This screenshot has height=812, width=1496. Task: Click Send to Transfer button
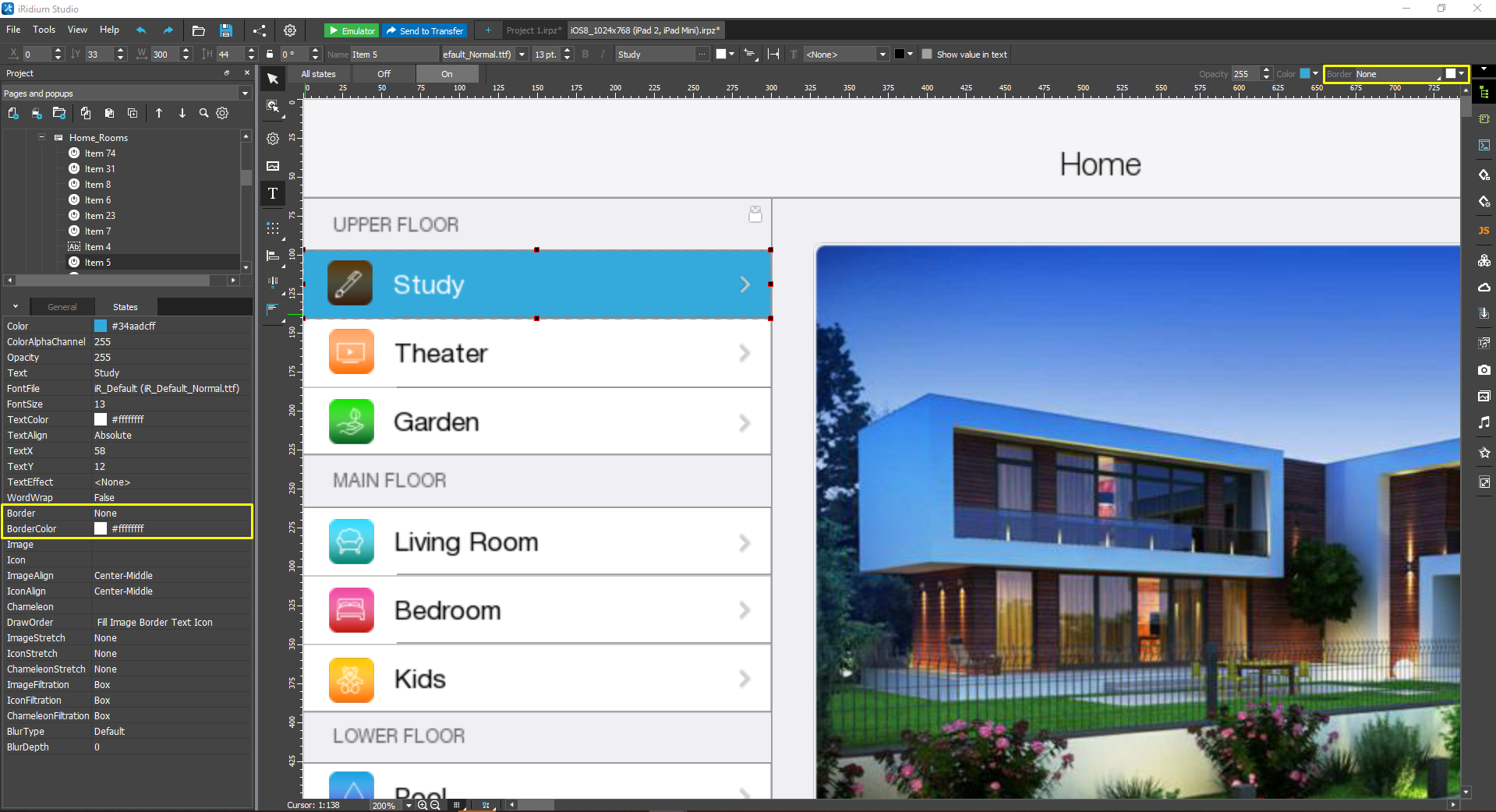point(425,30)
